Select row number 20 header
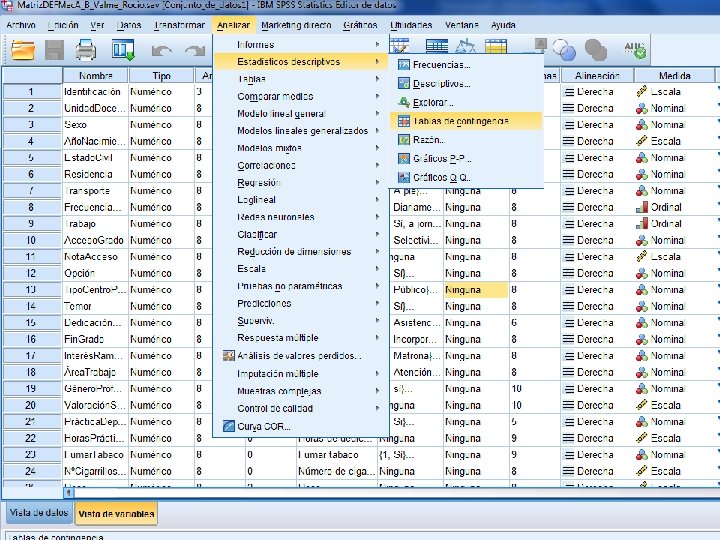Screen dimensions: 720x540 (x=31, y=405)
